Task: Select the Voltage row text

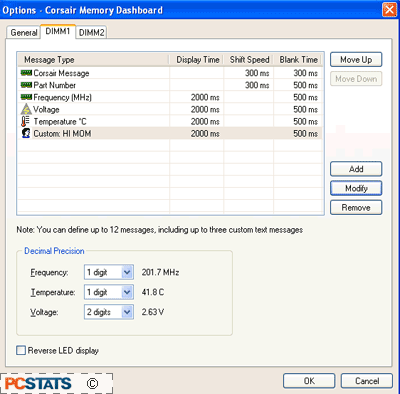Action: pos(46,109)
